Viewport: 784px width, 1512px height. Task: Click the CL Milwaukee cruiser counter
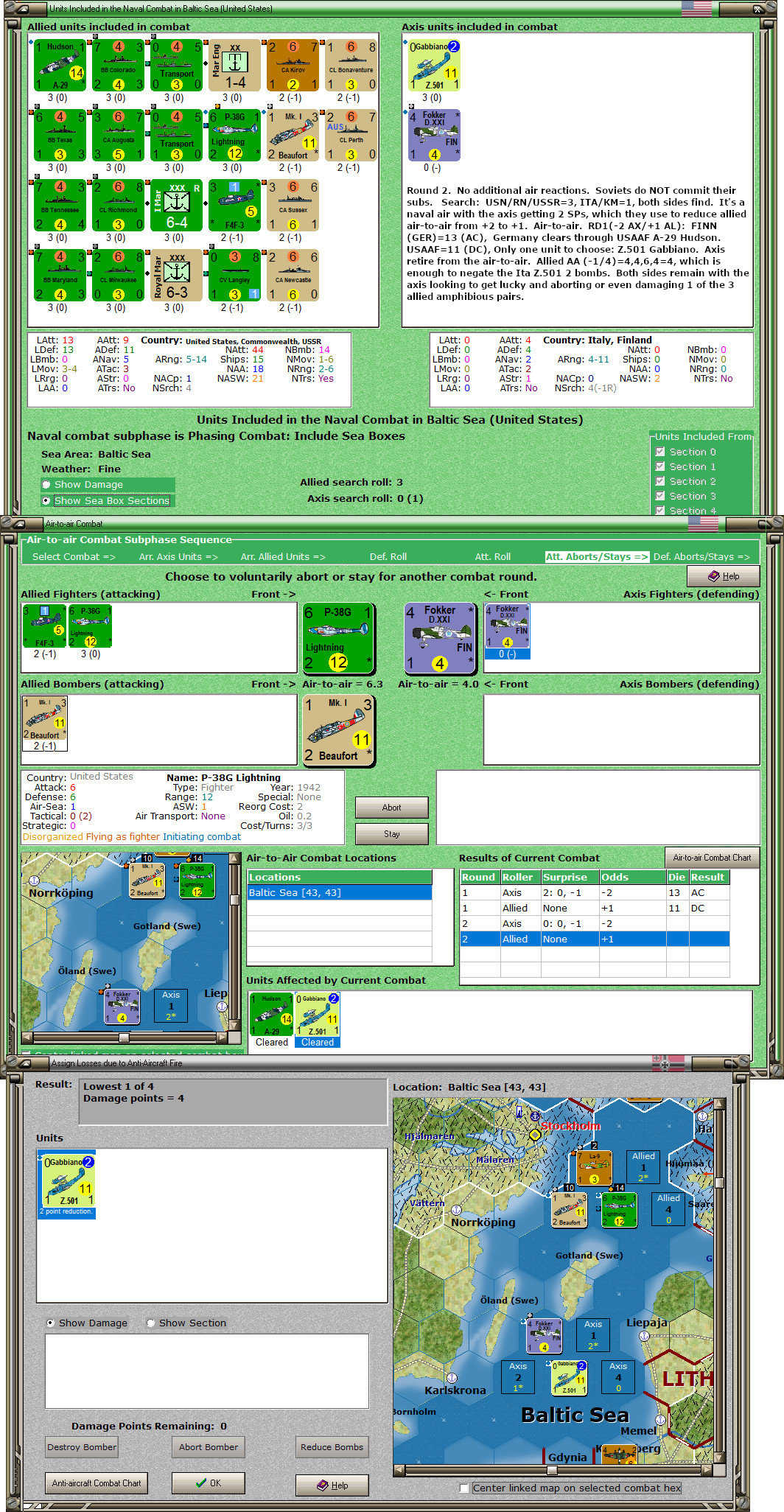coord(118,276)
